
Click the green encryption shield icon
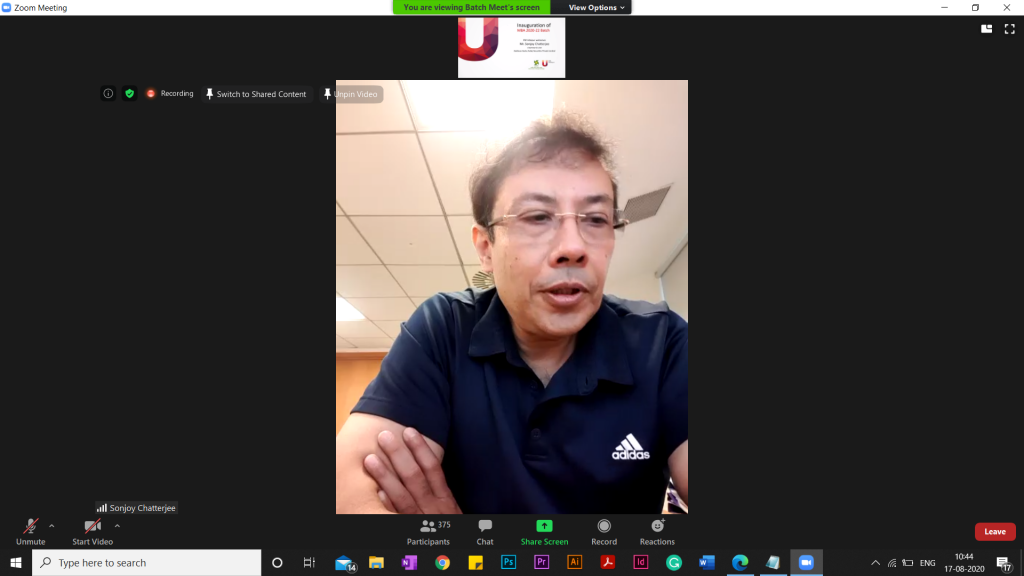point(129,94)
